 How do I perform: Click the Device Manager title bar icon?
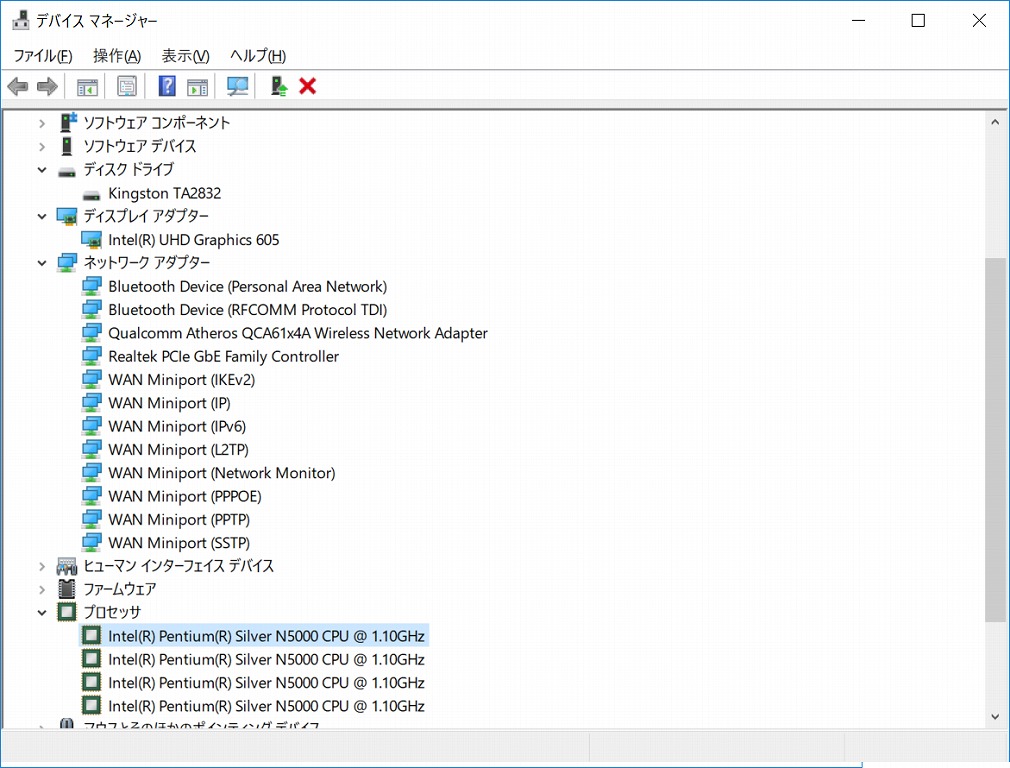tap(21, 21)
